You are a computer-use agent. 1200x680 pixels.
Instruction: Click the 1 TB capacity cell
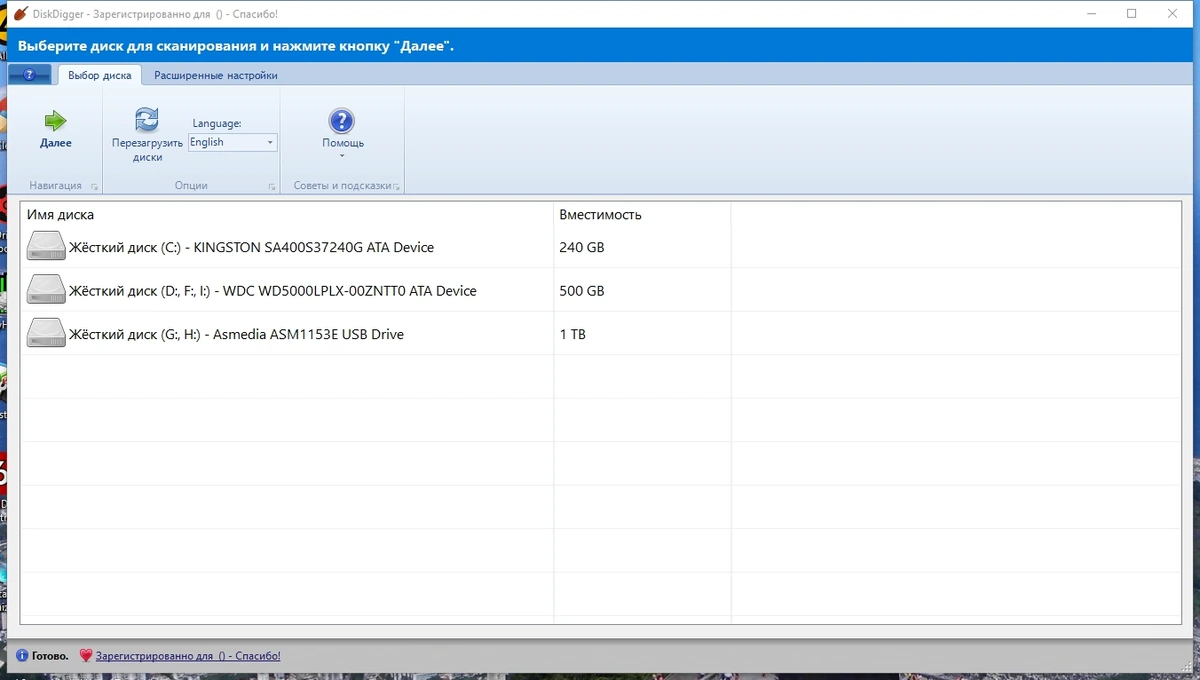point(573,334)
